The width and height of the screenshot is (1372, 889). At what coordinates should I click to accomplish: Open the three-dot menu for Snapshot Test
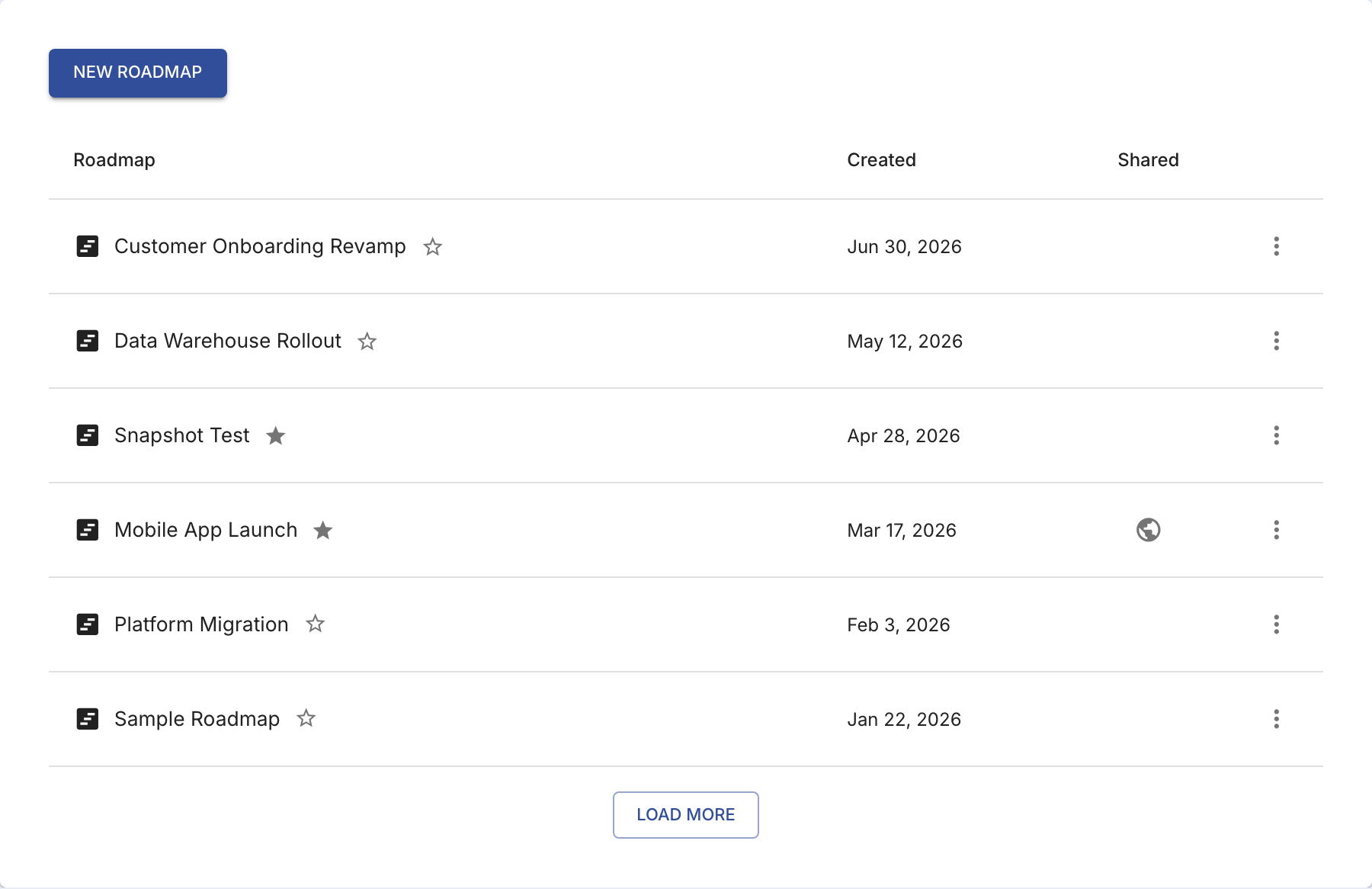pos(1277,435)
